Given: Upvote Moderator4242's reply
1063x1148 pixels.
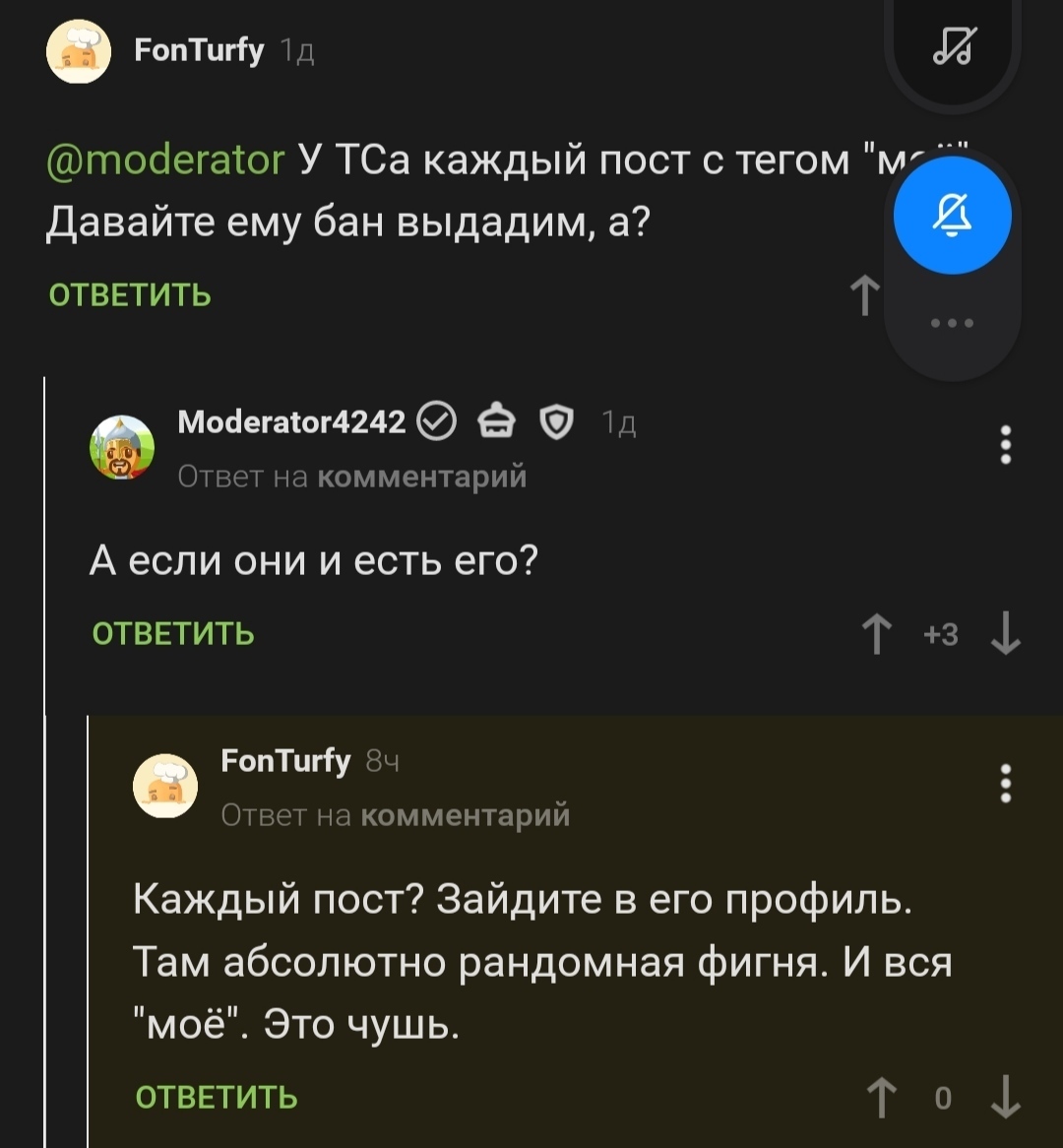Looking at the screenshot, I should point(877,635).
